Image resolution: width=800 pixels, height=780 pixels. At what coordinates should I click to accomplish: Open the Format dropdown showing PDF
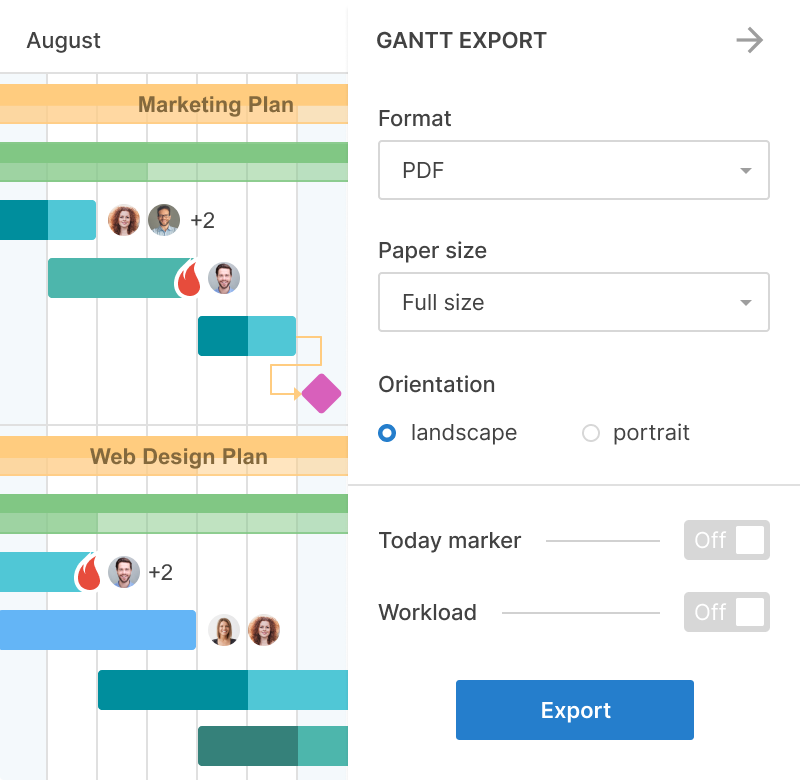coord(574,170)
